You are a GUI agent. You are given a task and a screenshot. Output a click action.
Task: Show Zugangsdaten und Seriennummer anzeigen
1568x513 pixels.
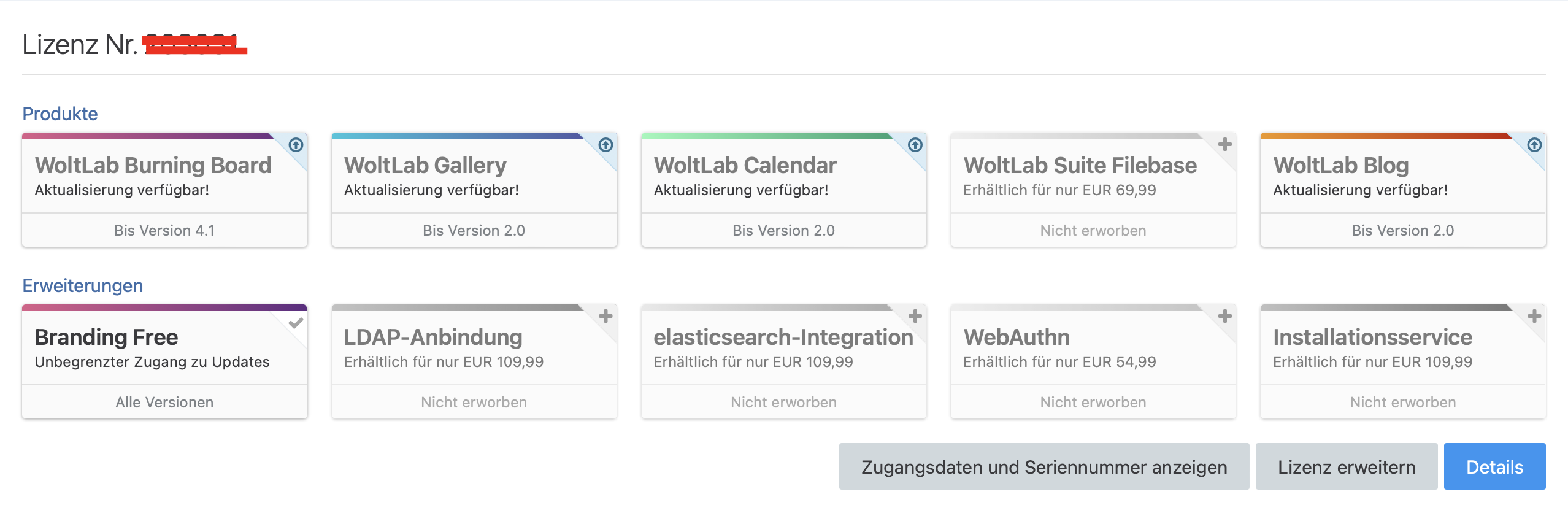1043,467
